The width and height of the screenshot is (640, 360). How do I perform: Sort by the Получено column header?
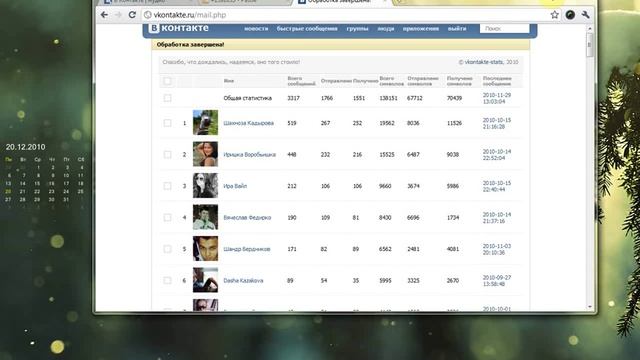365,81
